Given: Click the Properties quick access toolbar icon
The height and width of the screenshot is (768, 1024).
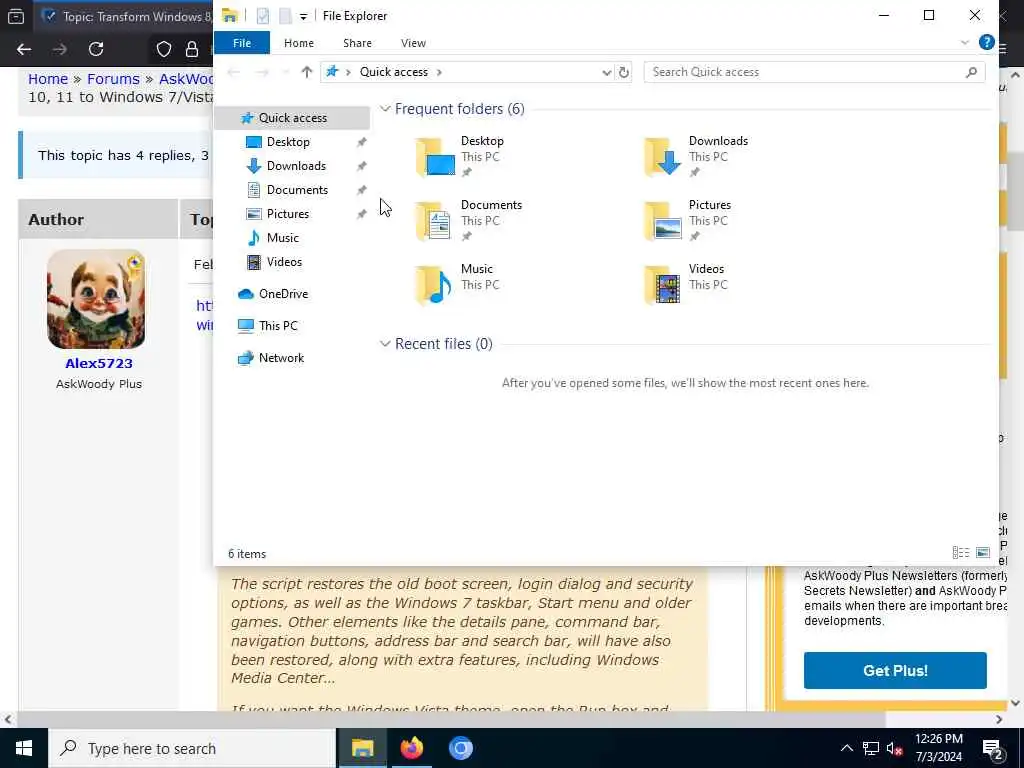Looking at the screenshot, I should coord(263,16).
